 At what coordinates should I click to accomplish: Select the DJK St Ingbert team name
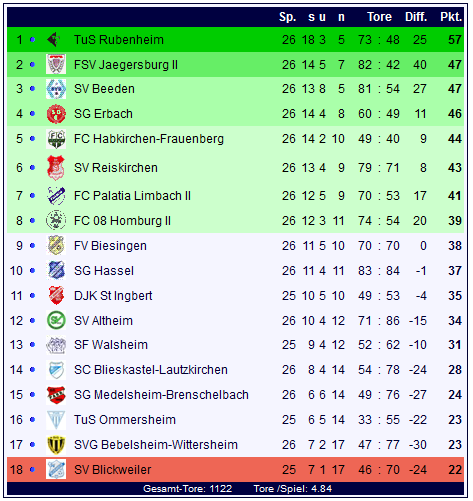113,296
